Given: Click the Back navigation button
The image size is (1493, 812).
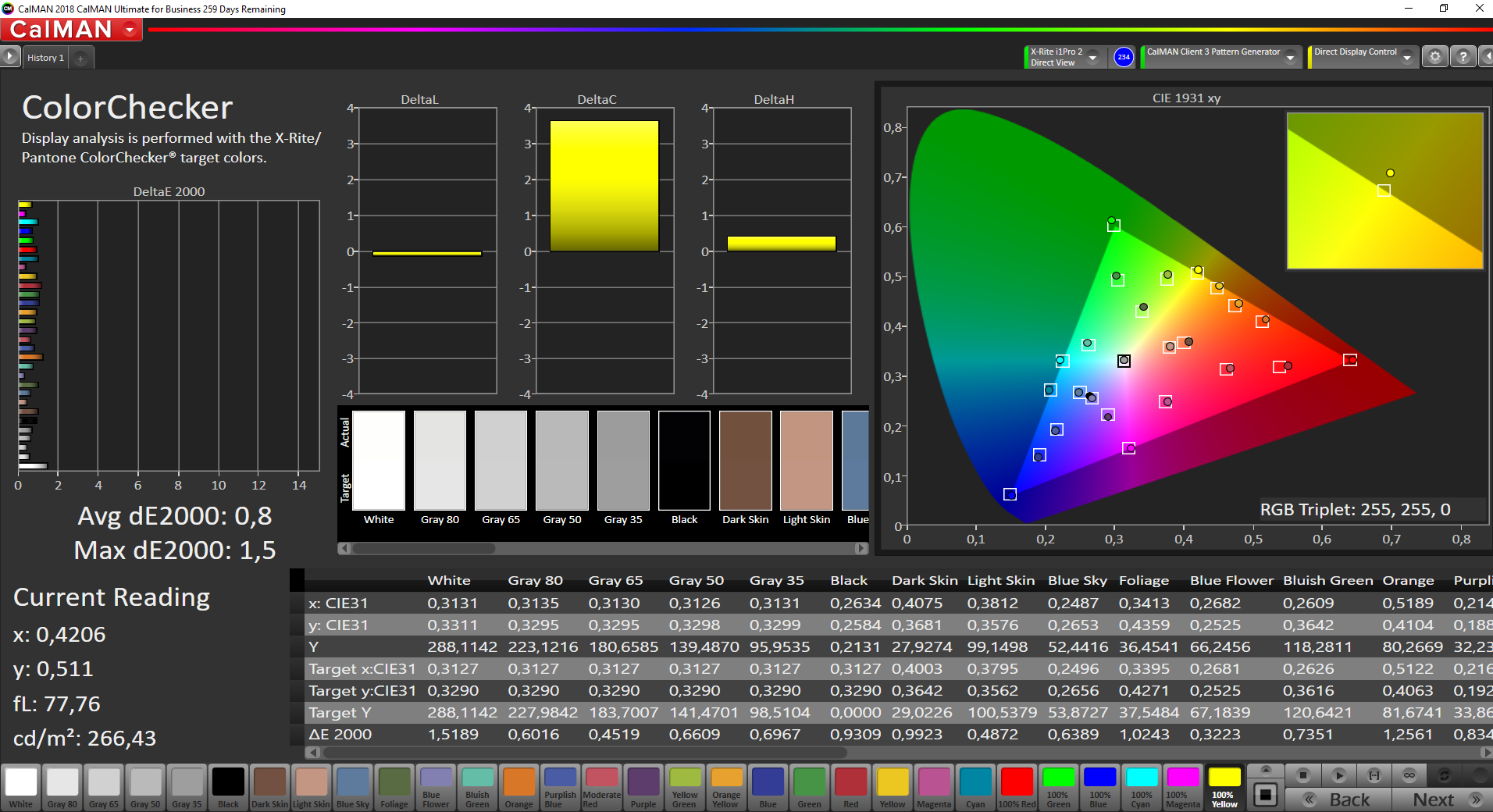Looking at the screenshot, I should [x=1338, y=800].
